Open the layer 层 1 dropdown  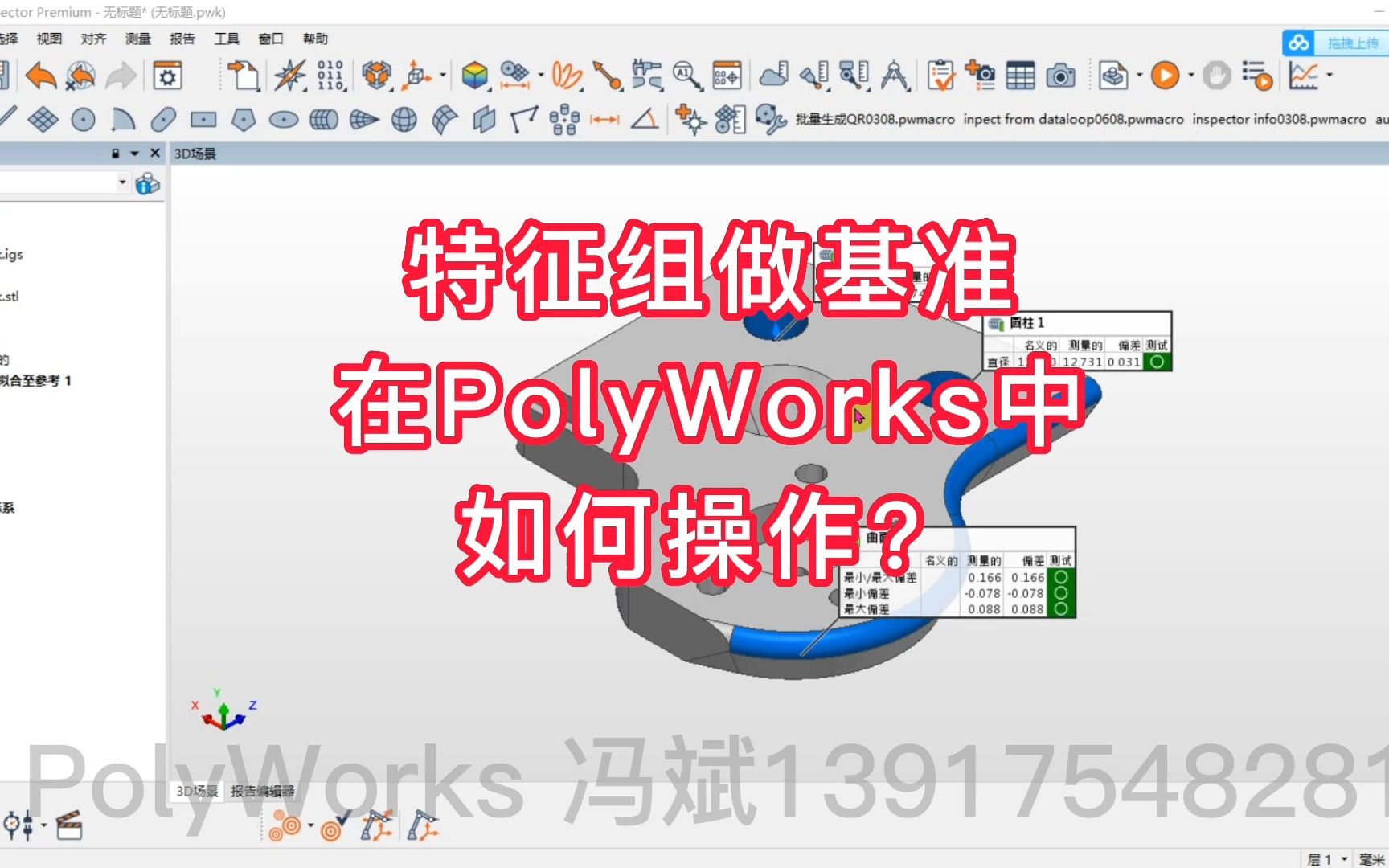[x=1327, y=859]
